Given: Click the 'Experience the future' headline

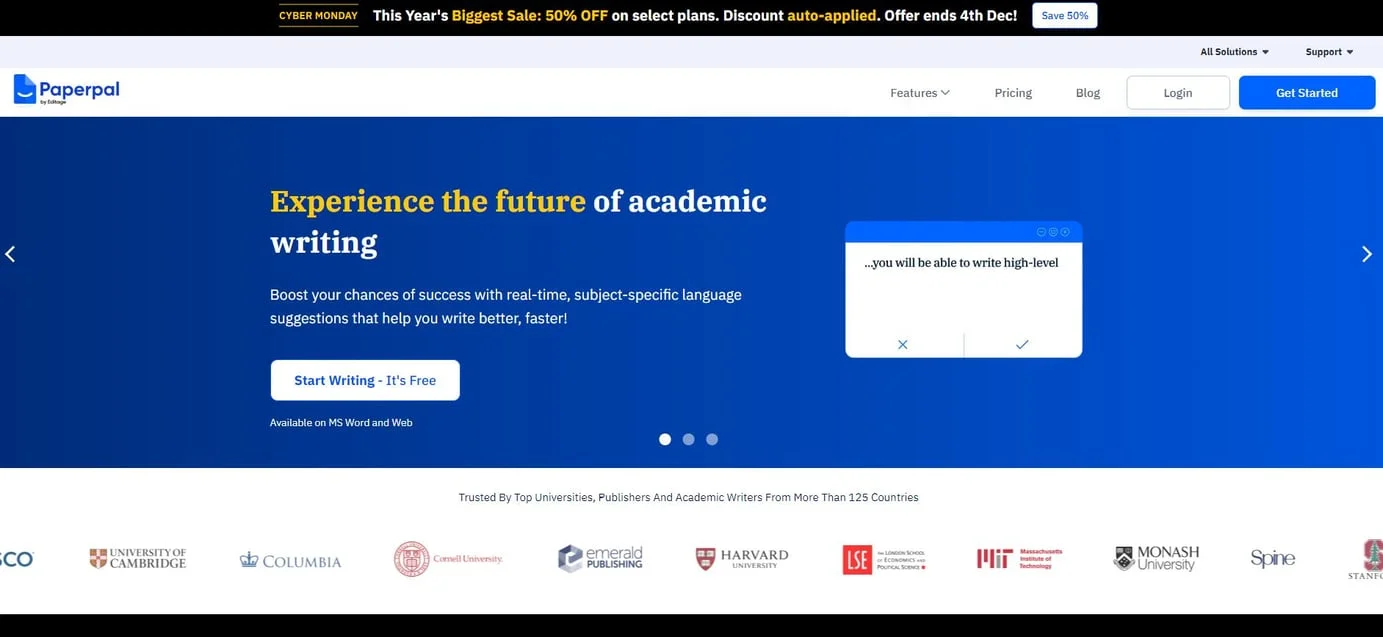Looking at the screenshot, I should tap(518, 221).
